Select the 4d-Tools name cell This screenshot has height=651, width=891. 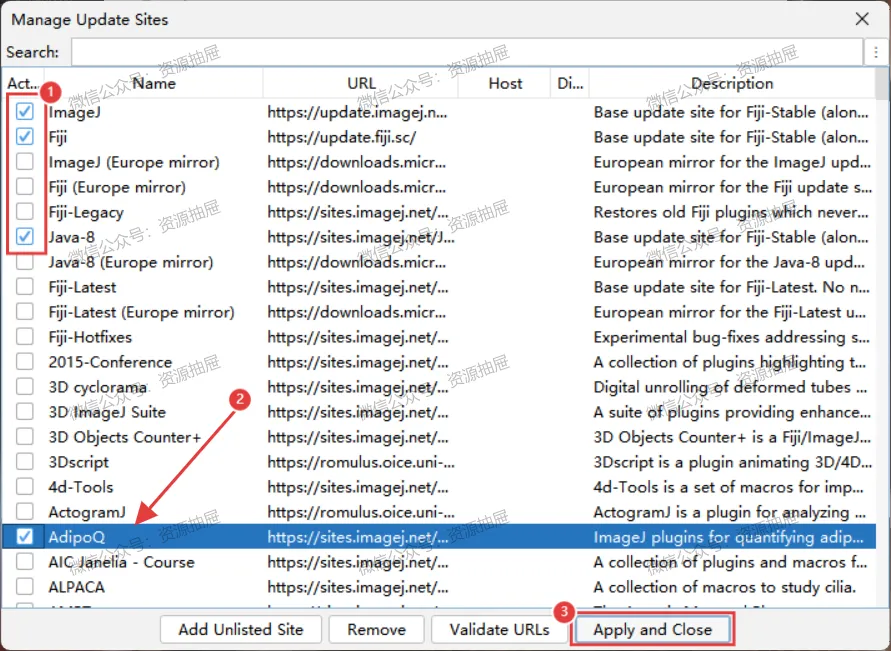coord(153,487)
